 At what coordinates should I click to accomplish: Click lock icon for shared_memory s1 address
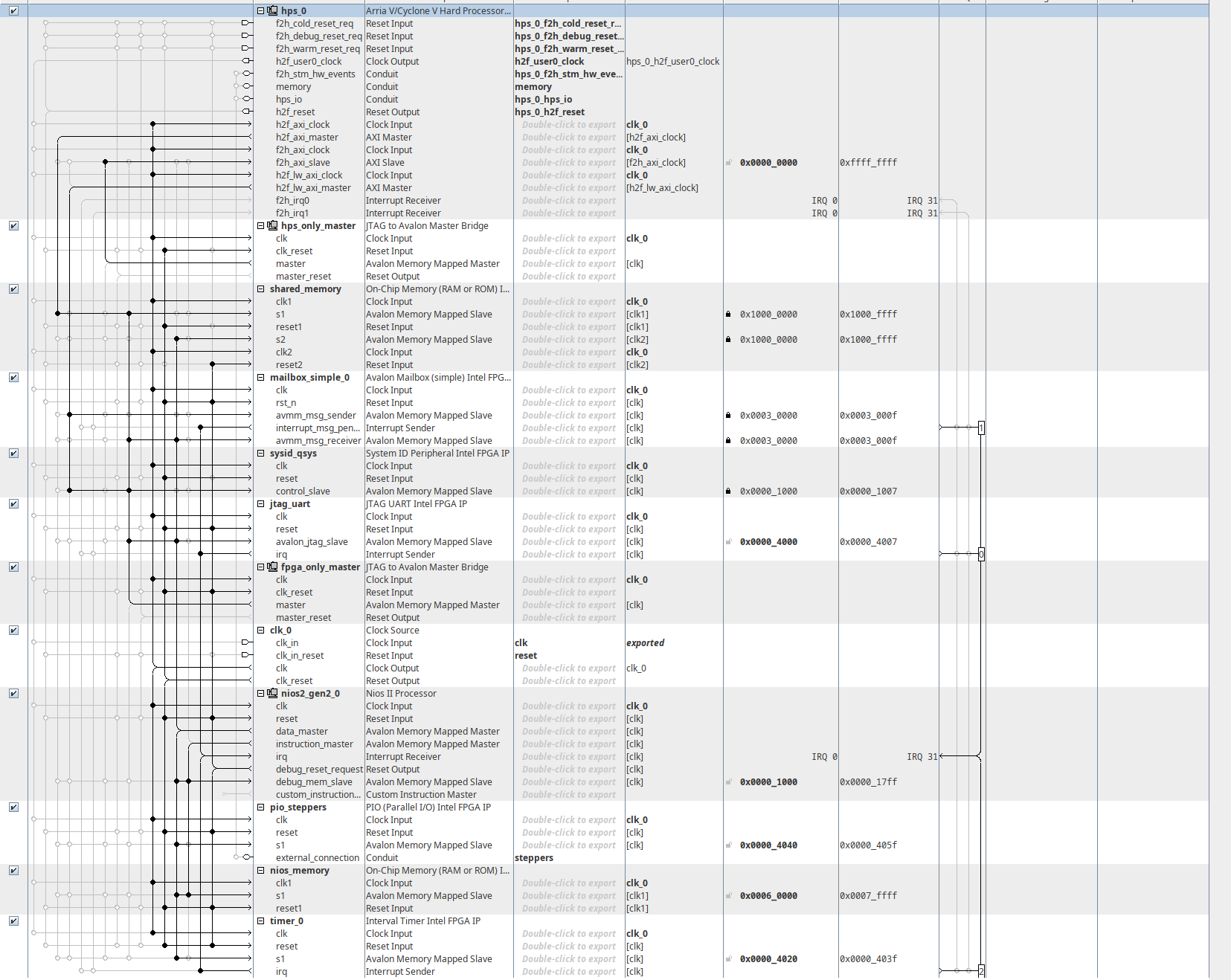tap(728, 315)
